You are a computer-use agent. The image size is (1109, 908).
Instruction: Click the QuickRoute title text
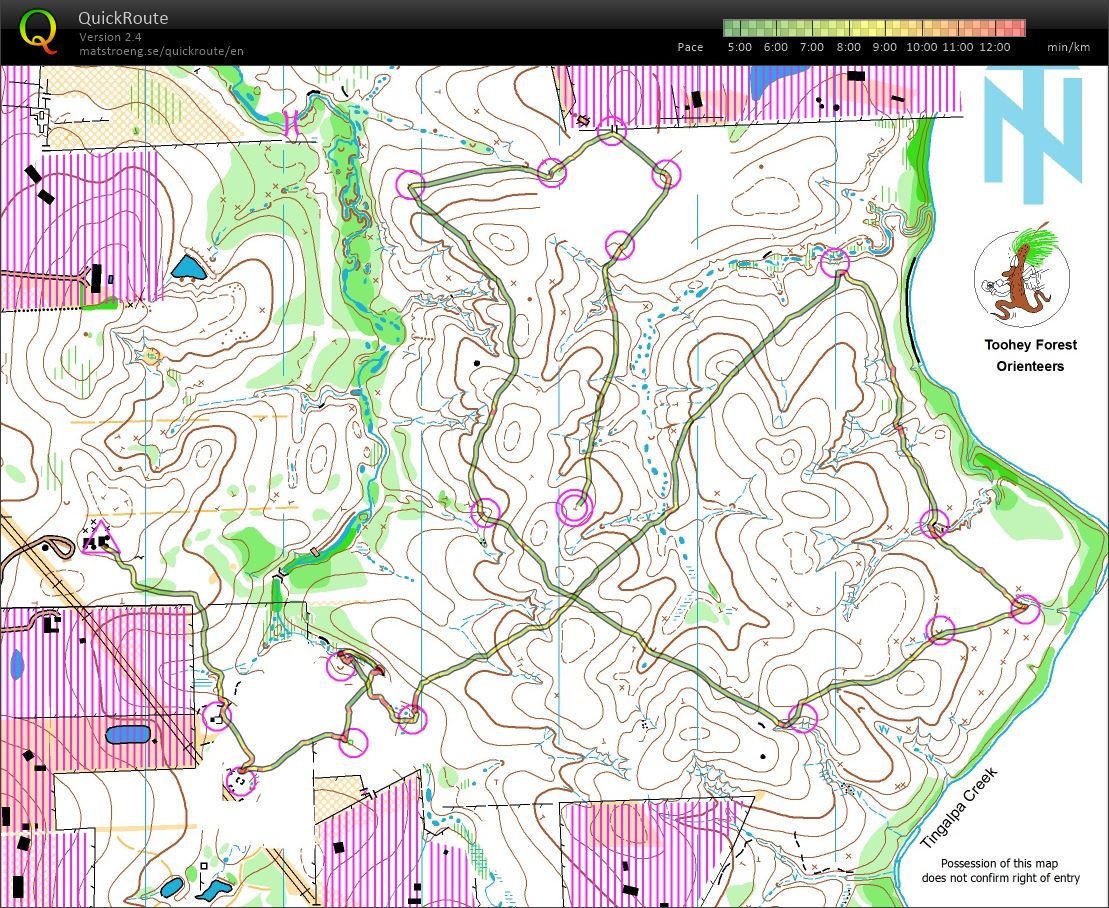click(x=124, y=17)
